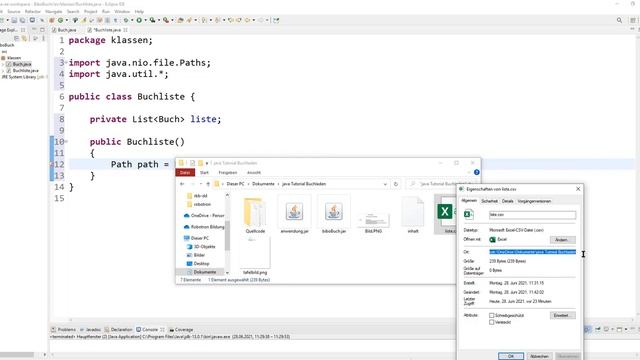Viewport: 640px width, 360px height.
Task: Toggle Versteckt checkbox
Action: (491, 322)
